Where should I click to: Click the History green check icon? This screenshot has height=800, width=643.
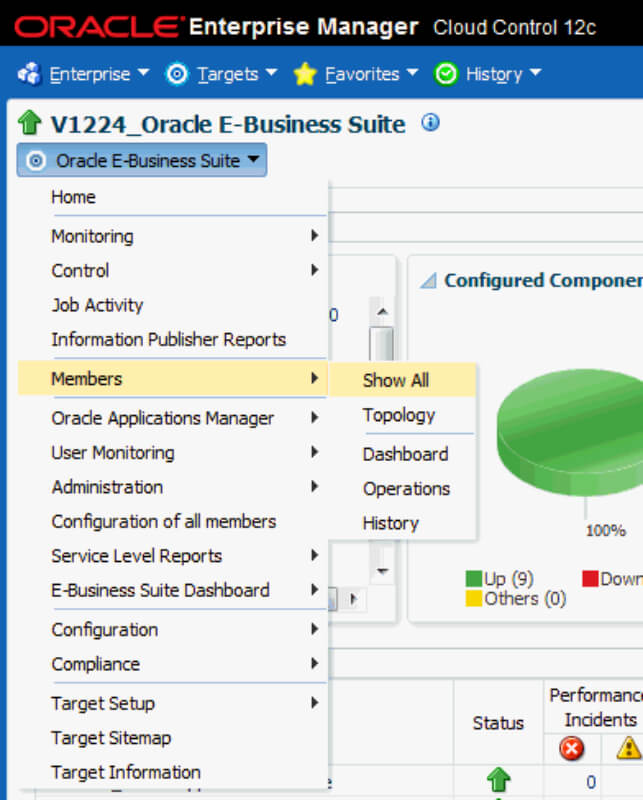(446, 74)
